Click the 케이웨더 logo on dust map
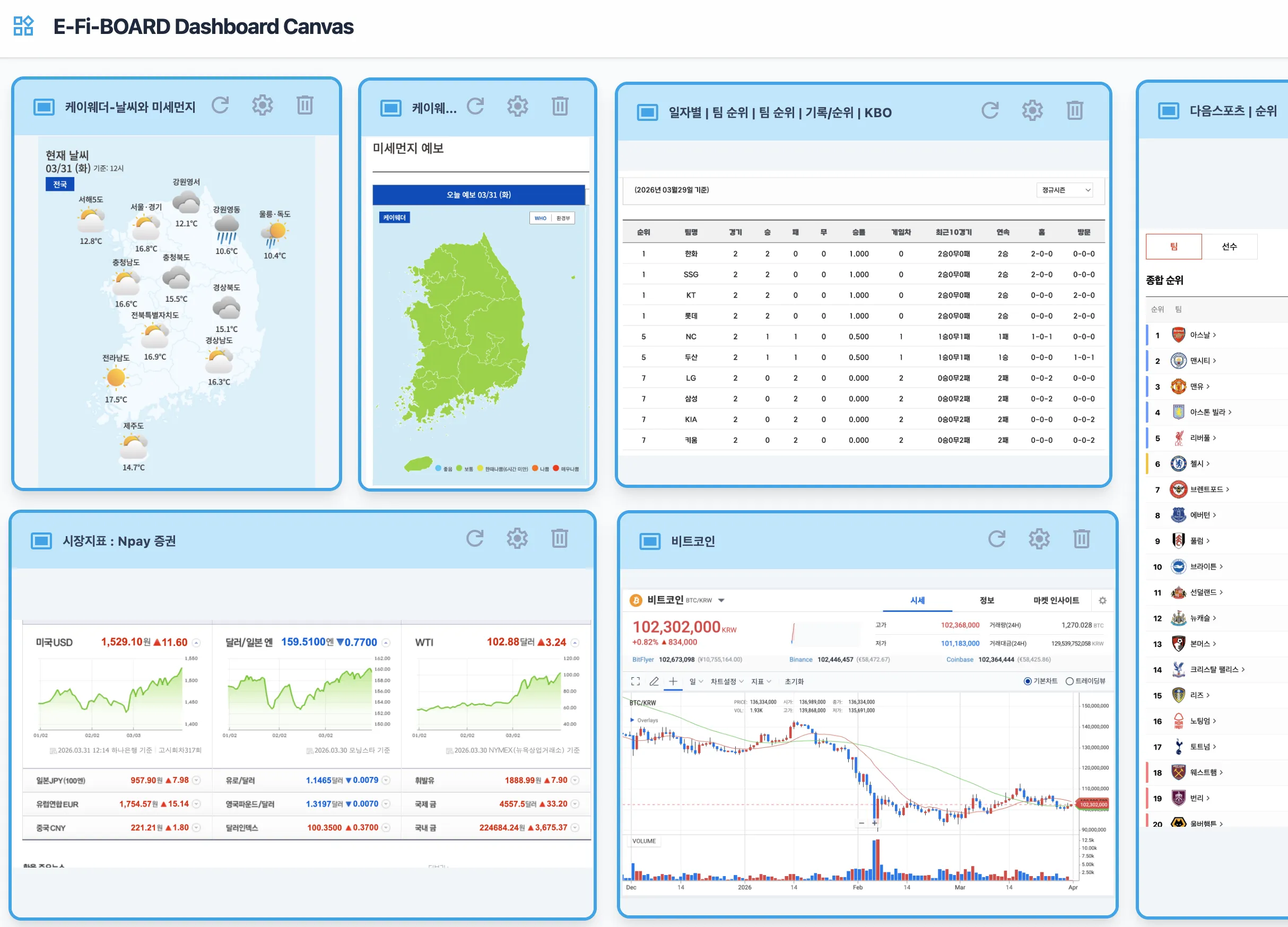This screenshot has height=927, width=1288. (394, 218)
